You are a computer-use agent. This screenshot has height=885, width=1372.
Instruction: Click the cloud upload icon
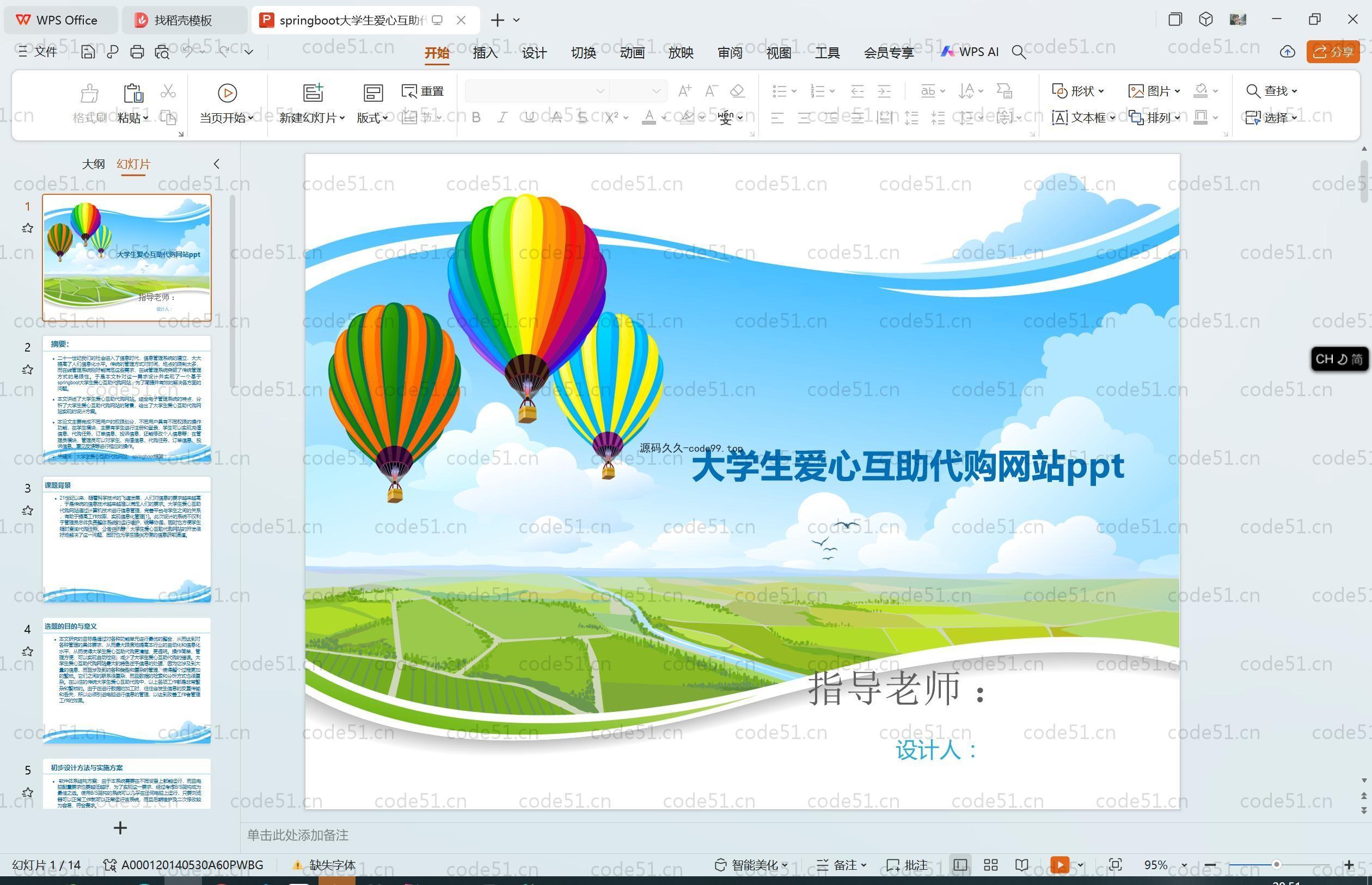click(x=1288, y=52)
